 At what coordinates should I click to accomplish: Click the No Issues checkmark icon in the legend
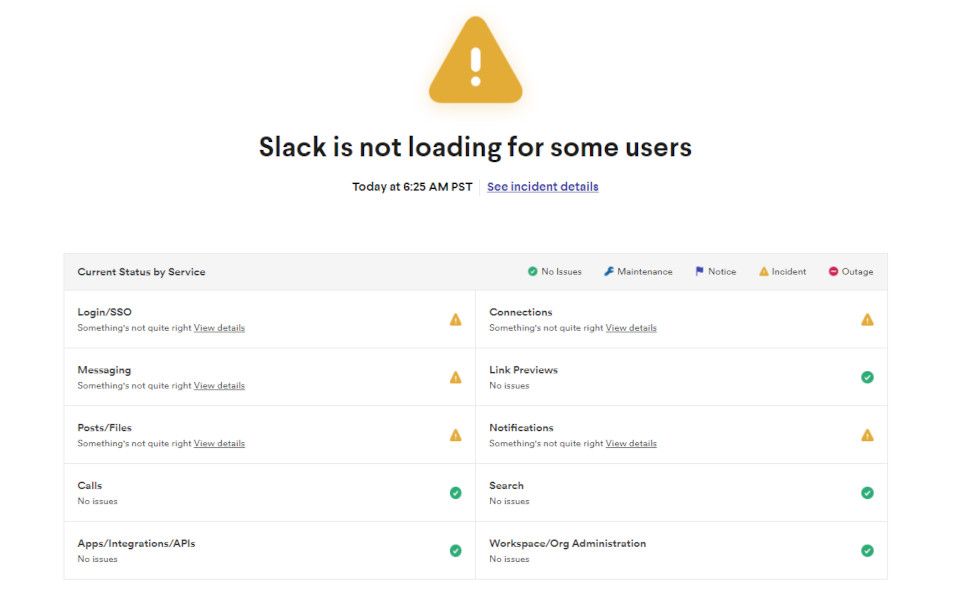(531, 270)
